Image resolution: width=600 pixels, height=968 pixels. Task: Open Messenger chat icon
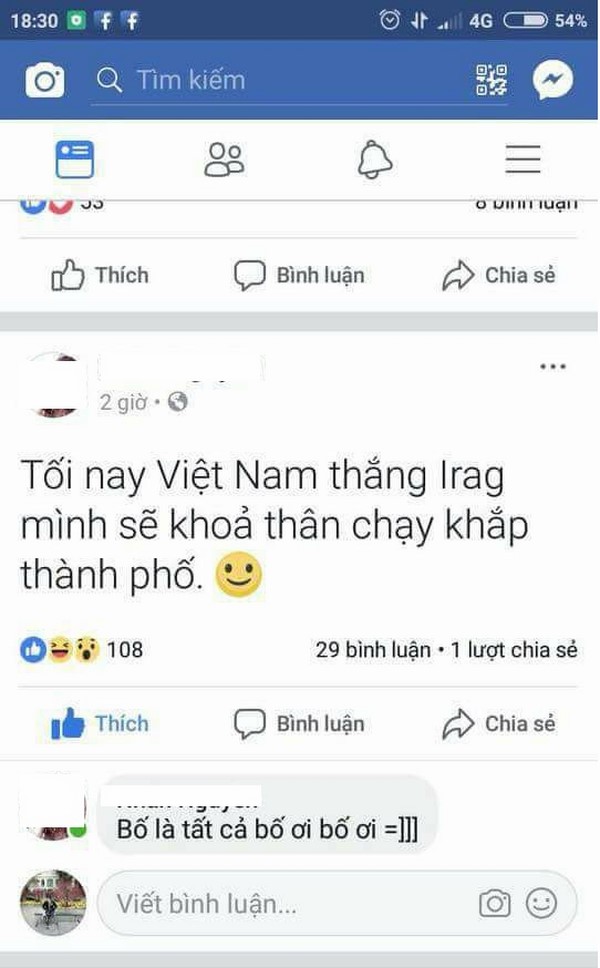point(552,80)
